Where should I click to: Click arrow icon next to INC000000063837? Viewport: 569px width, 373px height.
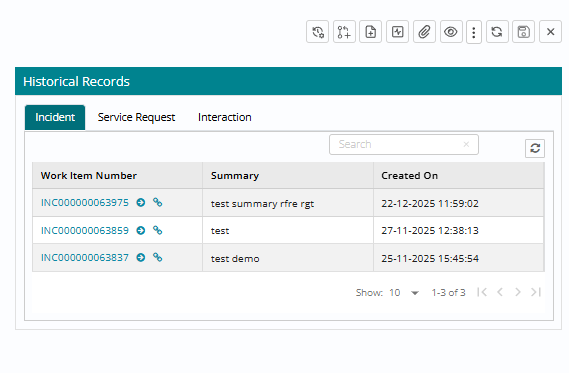pyautogui.click(x=141, y=258)
